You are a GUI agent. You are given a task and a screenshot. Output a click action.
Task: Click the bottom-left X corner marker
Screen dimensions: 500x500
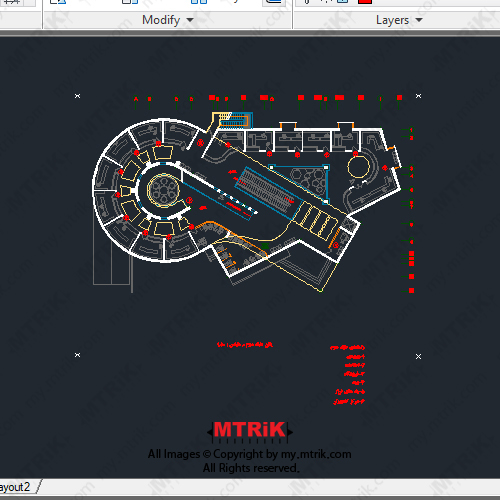[77, 355]
